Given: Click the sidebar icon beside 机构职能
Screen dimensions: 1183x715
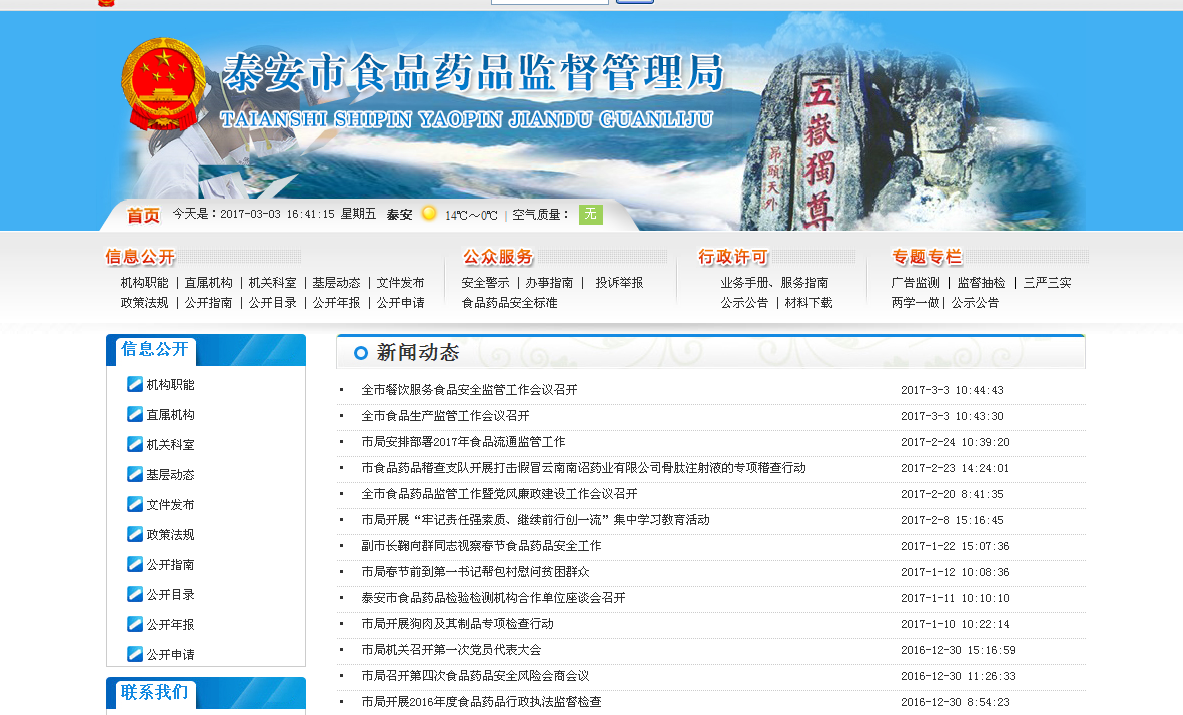Looking at the screenshot, I should point(135,384).
